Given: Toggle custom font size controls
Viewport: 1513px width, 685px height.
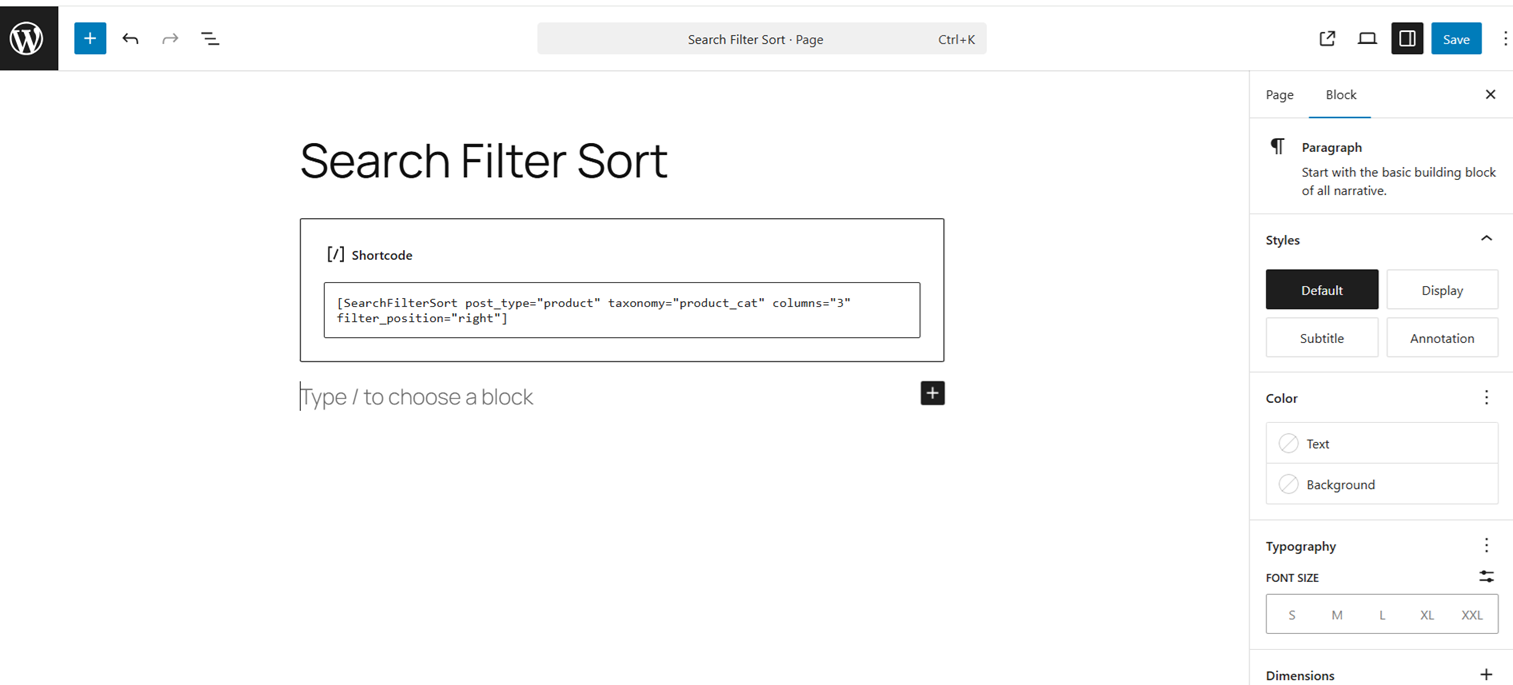Looking at the screenshot, I should pos(1486,577).
